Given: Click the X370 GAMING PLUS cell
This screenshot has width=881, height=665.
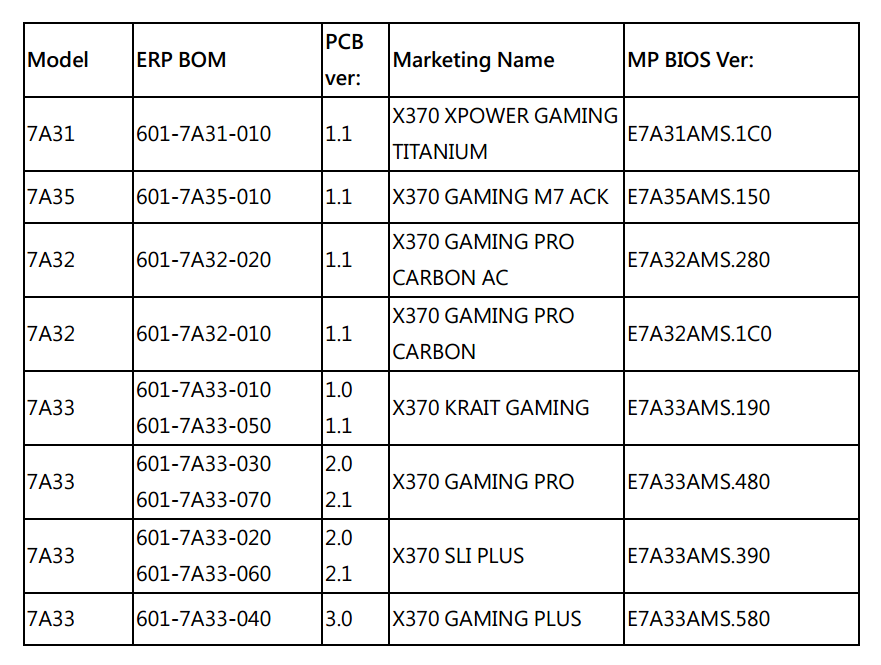Looking at the screenshot, I should [x=487, y=619].
